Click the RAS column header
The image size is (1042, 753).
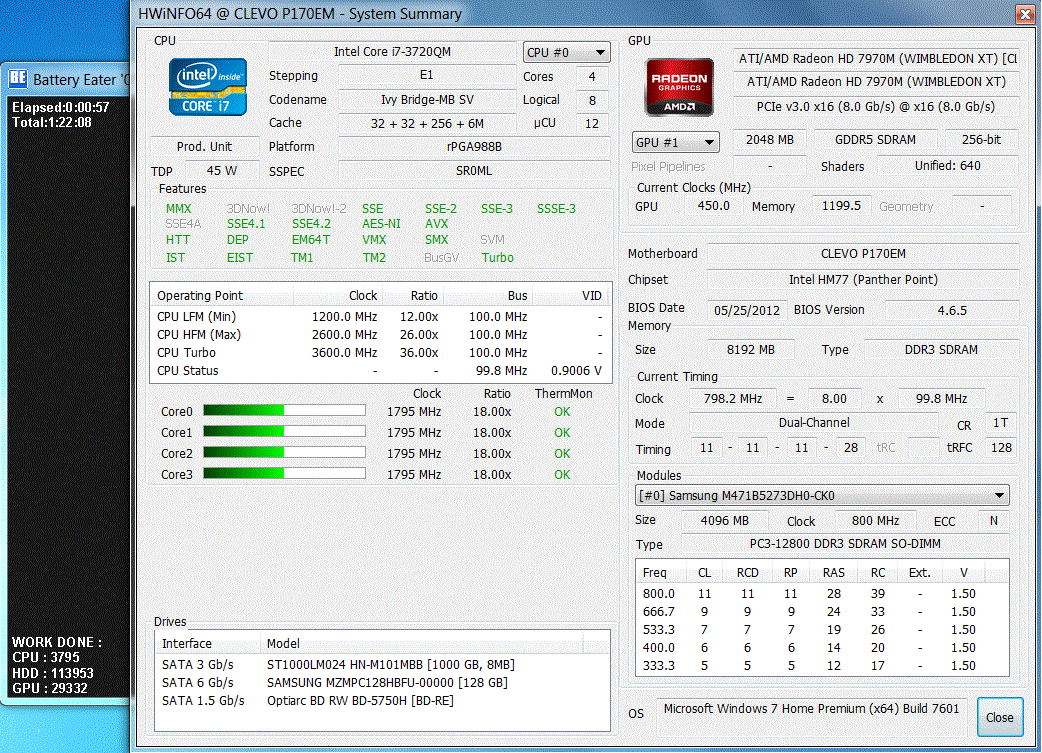(833, 572)
